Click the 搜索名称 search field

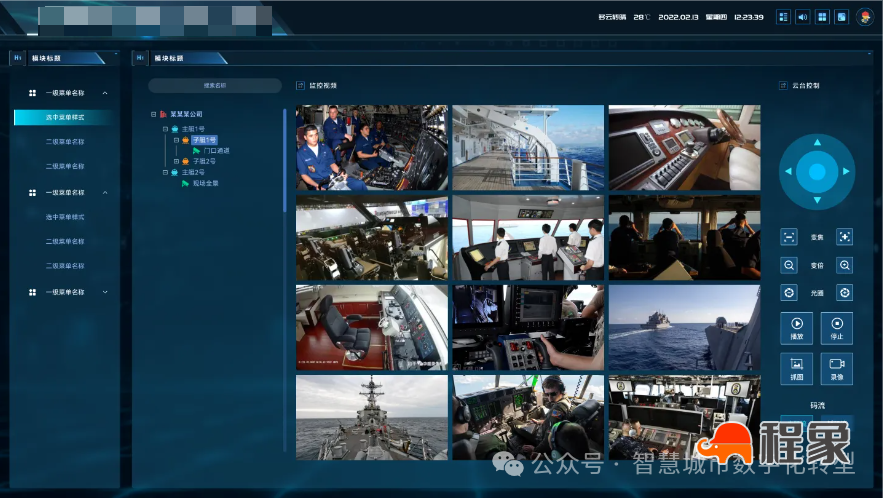pyautogui.click(x=215, y=86)
